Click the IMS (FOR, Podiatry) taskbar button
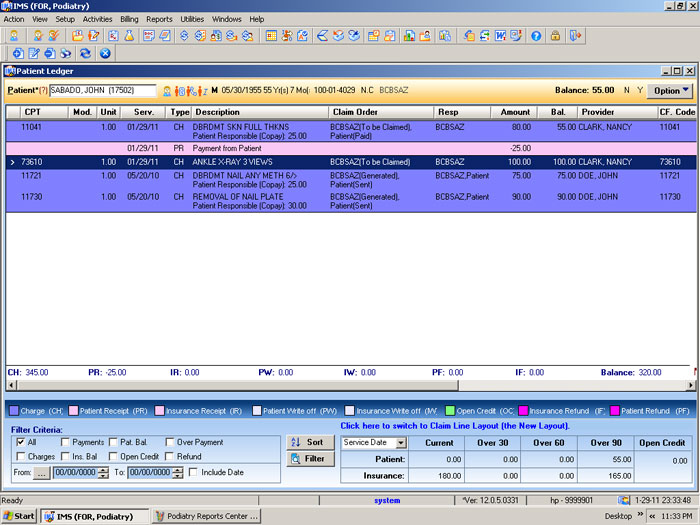The width and height of the screenshot is (700, 525). [95, 517]
